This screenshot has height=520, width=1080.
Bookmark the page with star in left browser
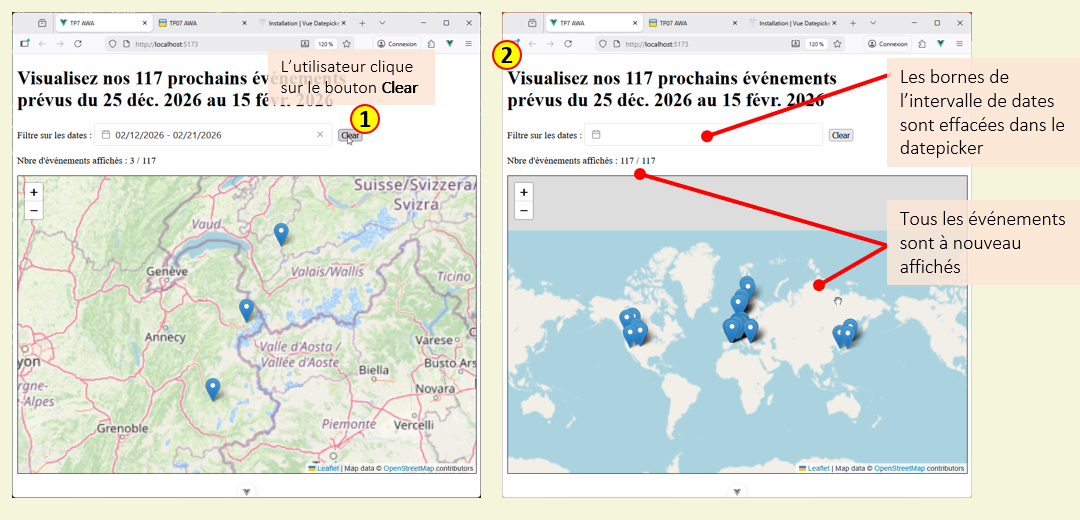(x=347, y=44)
